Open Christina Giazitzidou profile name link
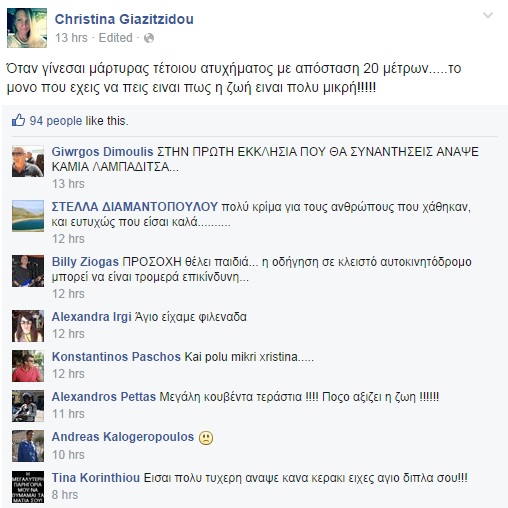The width and height of the screenshot is (508, 508). pos(124,19)
